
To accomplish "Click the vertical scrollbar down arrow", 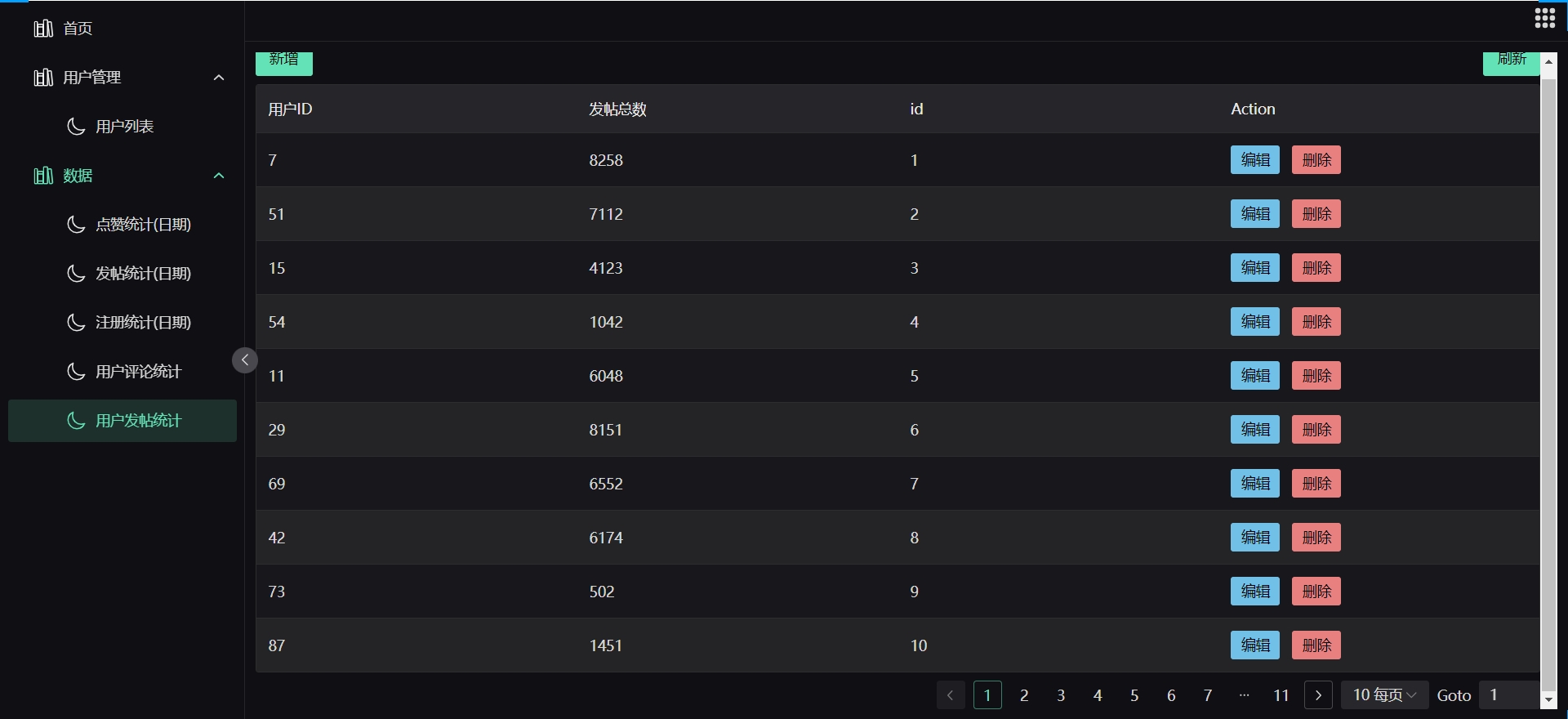I will click(1548, 700).
